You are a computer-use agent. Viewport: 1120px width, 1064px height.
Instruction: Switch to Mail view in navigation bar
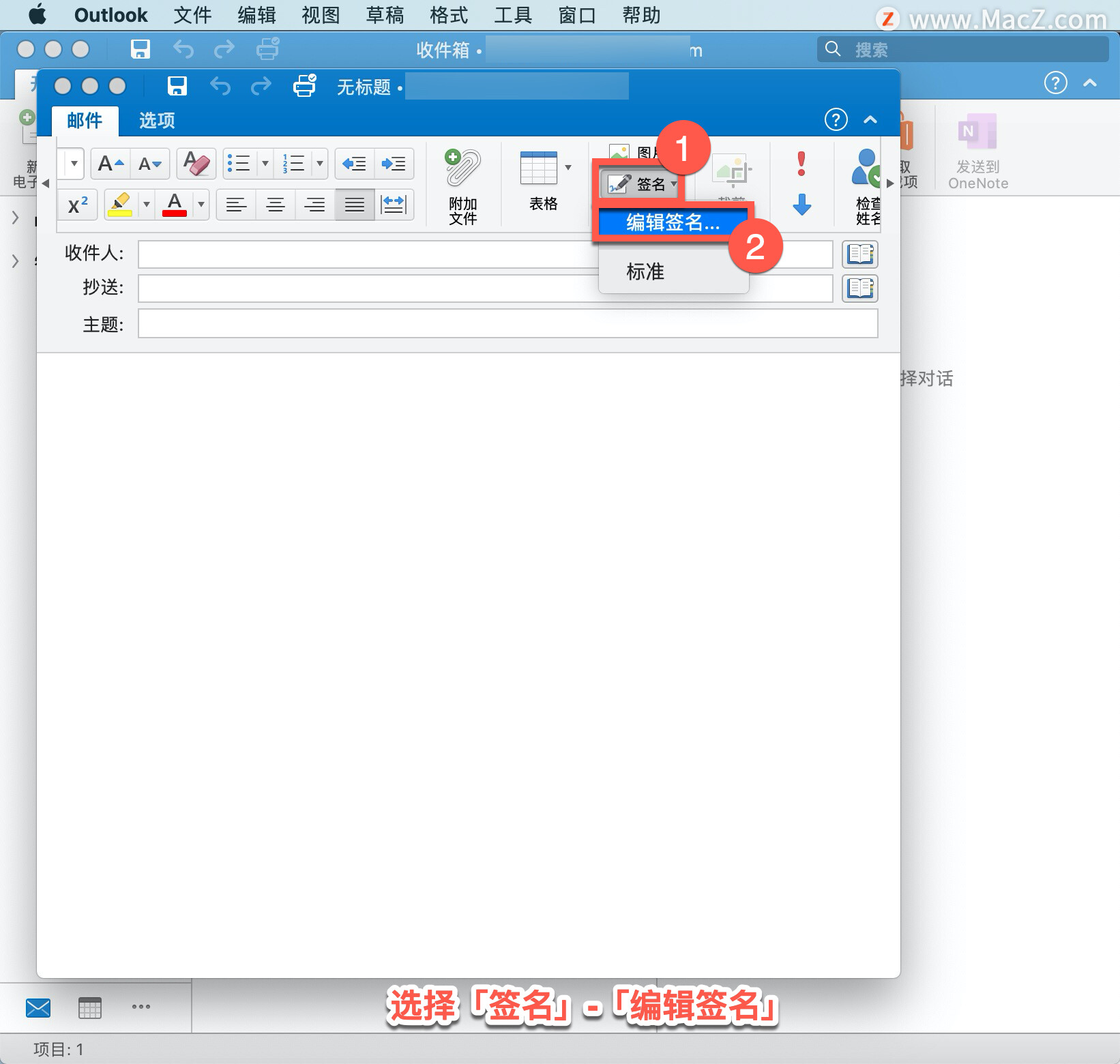(38, 1007)
